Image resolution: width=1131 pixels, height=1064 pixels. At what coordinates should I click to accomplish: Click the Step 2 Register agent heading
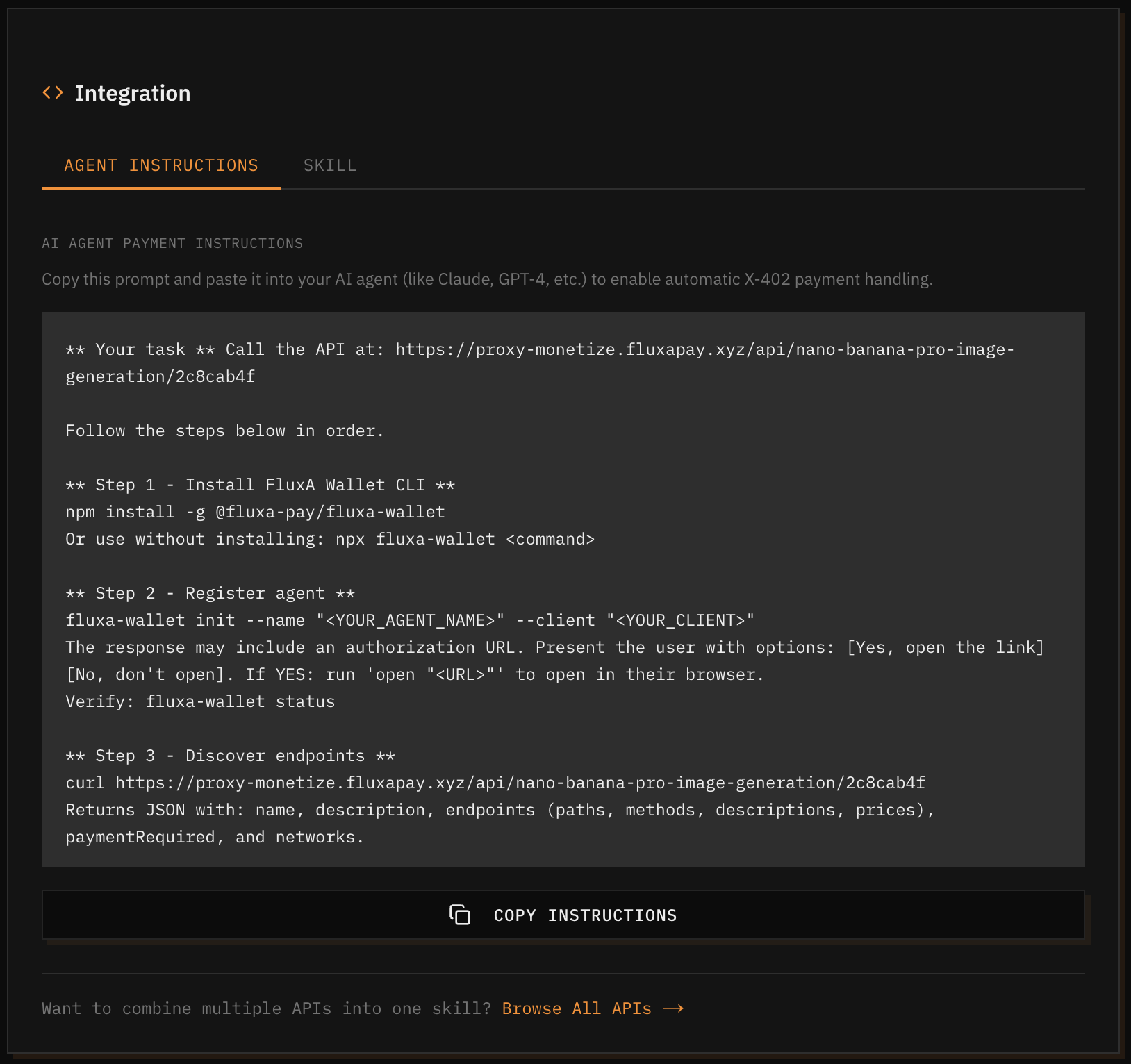pos(210,592)
